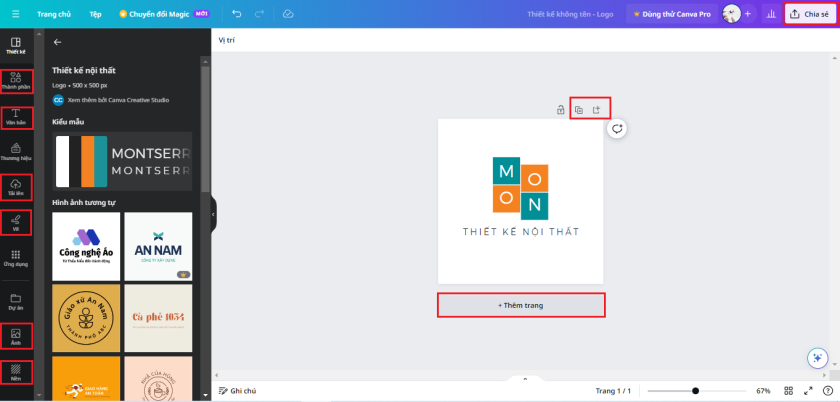
Task: Duplicate the page using the copy icon
Action: [x=579, y=110]
